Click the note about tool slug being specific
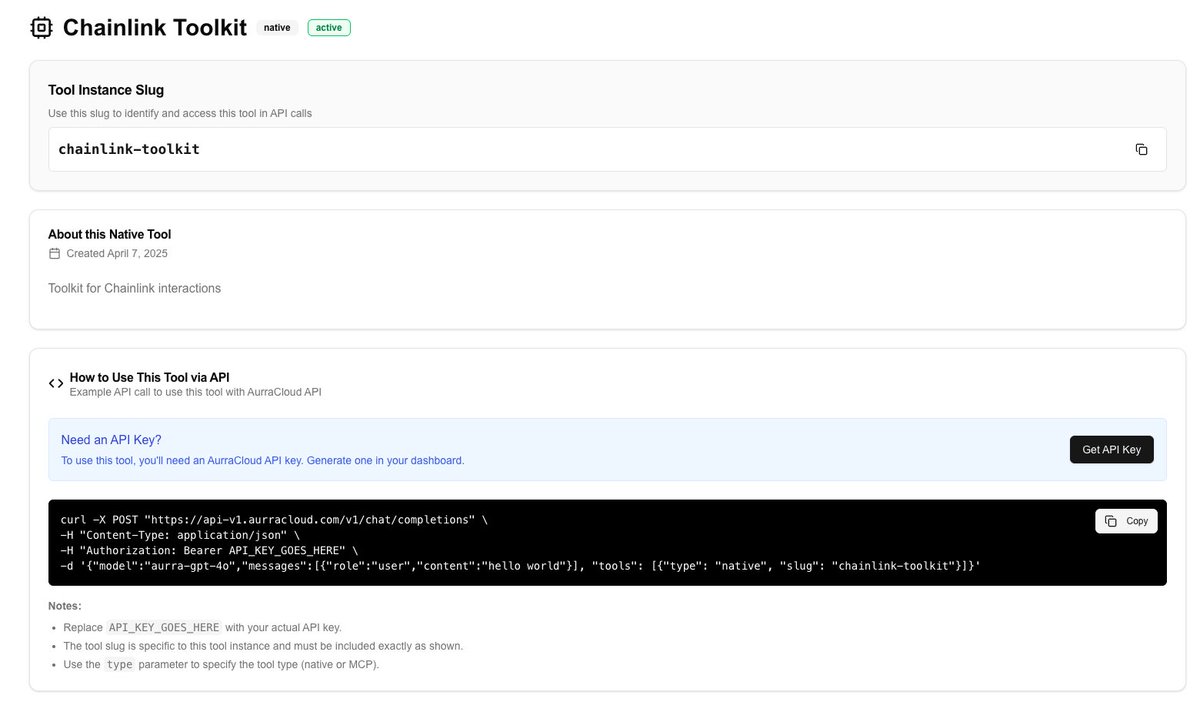 [263, 646]
